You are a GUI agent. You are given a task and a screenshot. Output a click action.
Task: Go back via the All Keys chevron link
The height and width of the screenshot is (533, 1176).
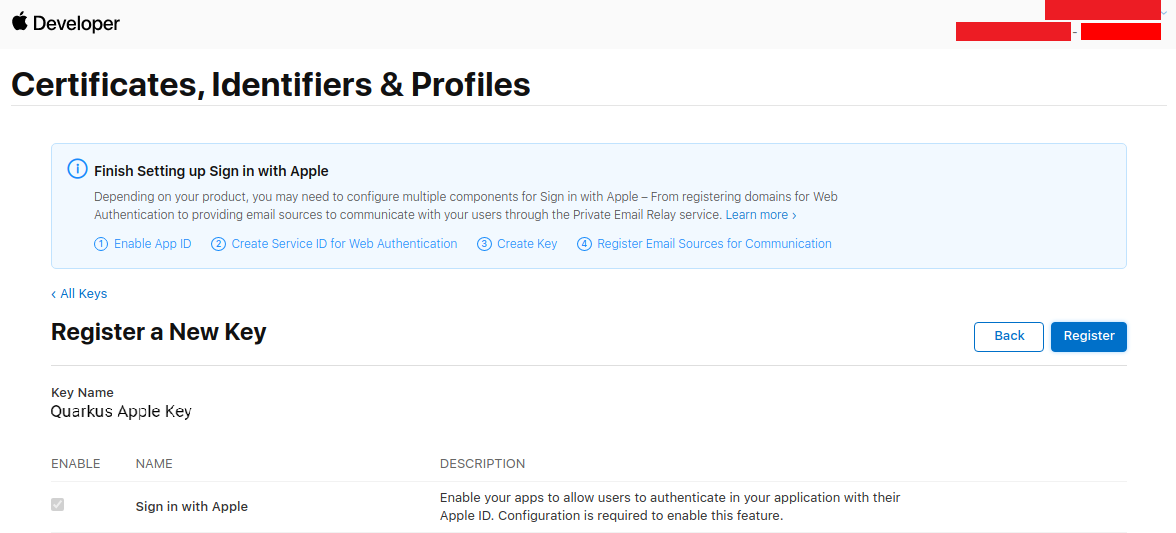[79, 294]
